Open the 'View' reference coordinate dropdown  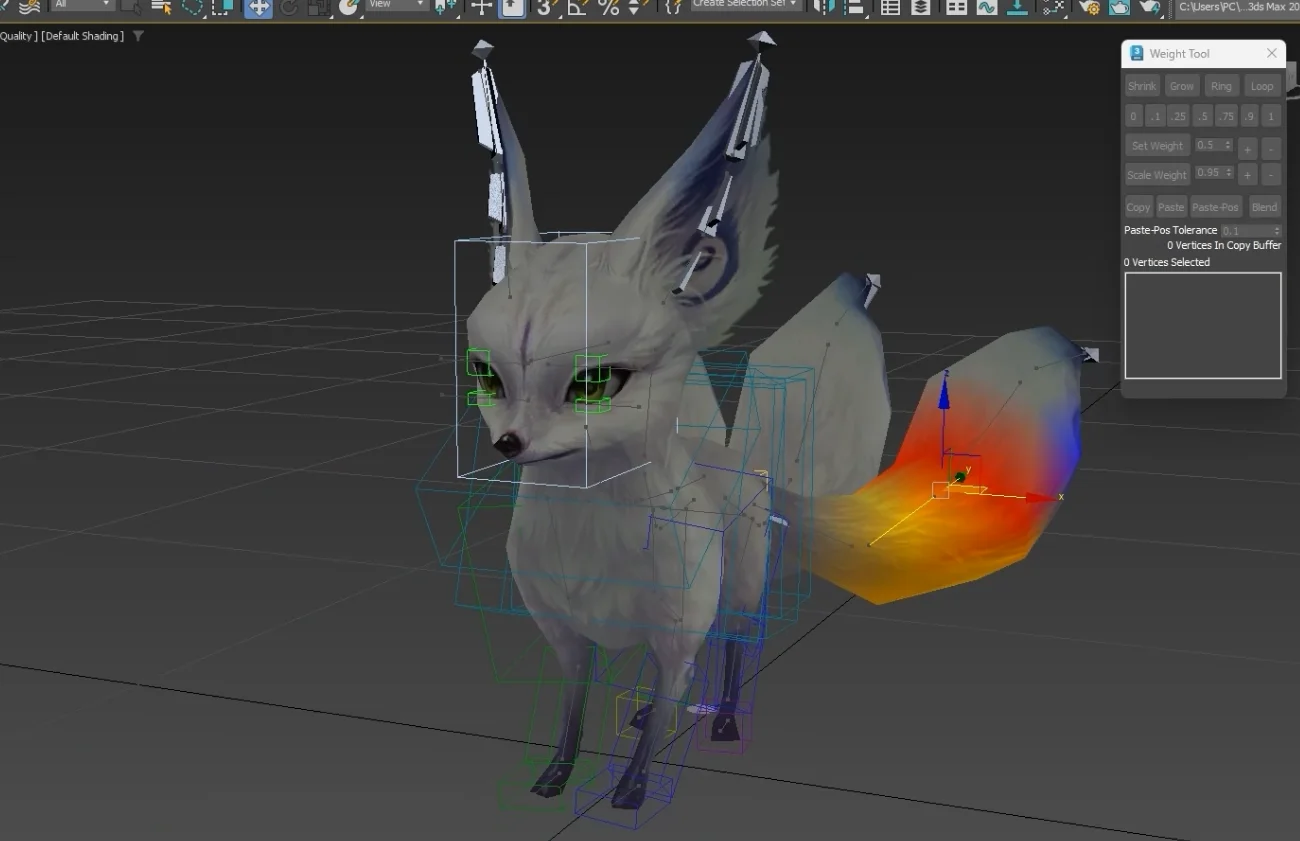coord(396,5)
